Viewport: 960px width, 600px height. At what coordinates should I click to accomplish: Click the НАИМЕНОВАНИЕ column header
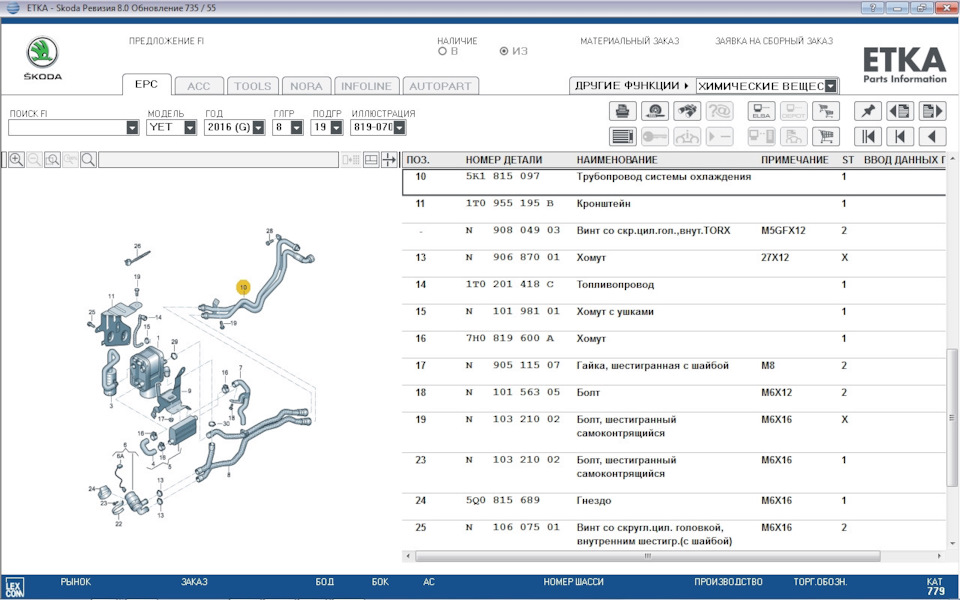coord(617,160)
